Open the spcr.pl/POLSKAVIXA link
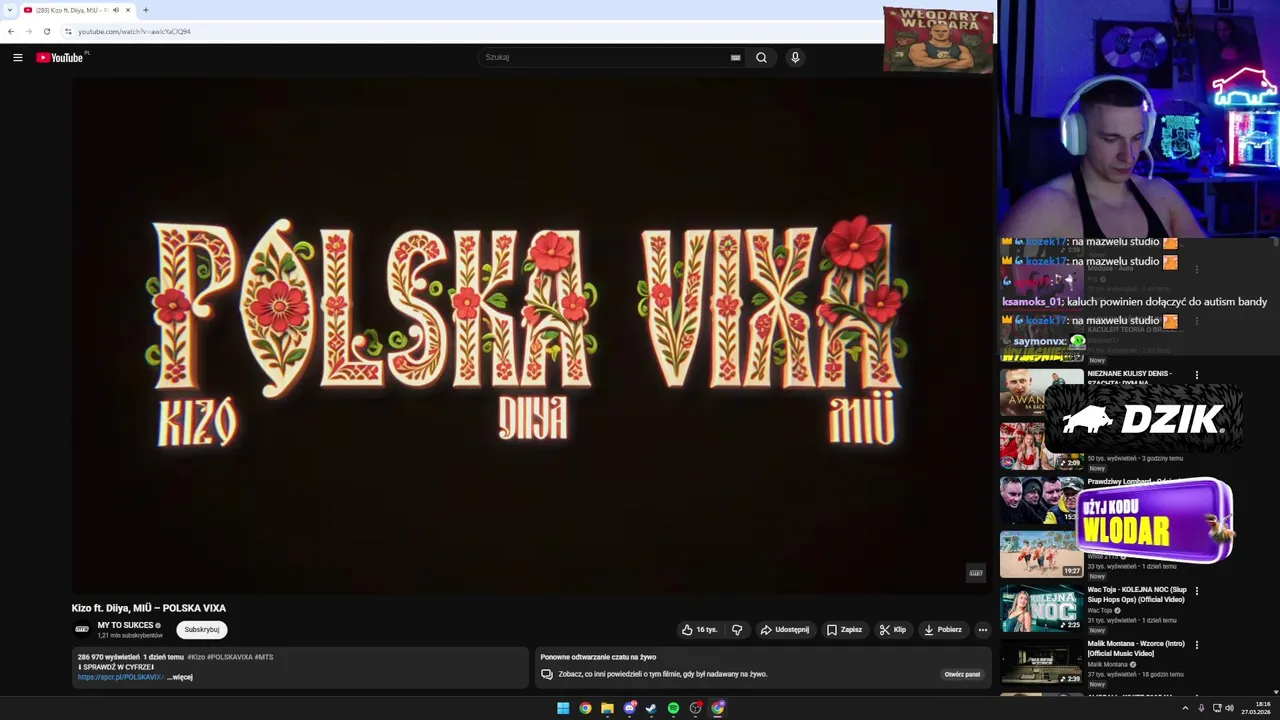Screen dimensions: 1280x720 pyautogui.click(x=120, y=677)
